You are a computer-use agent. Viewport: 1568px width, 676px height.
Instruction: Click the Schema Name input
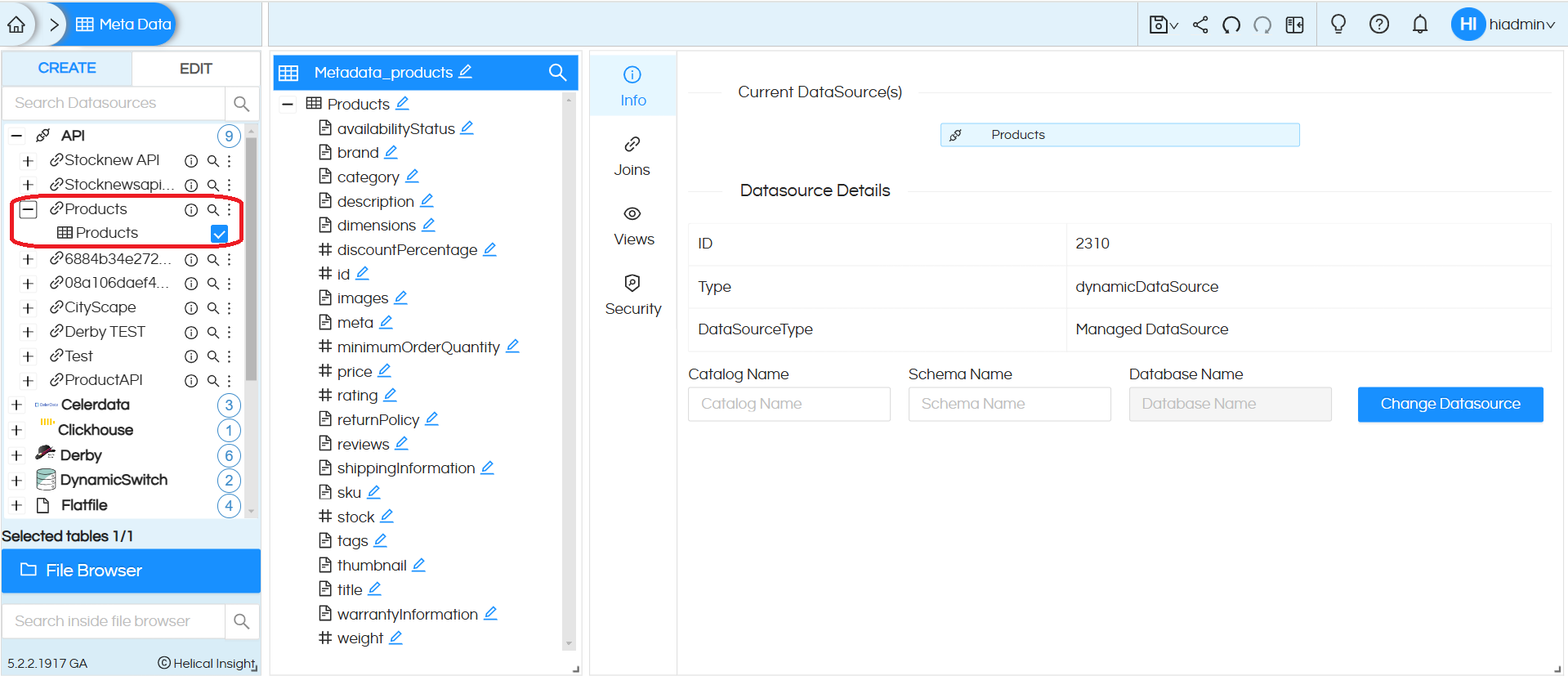tap(1009, 404)
